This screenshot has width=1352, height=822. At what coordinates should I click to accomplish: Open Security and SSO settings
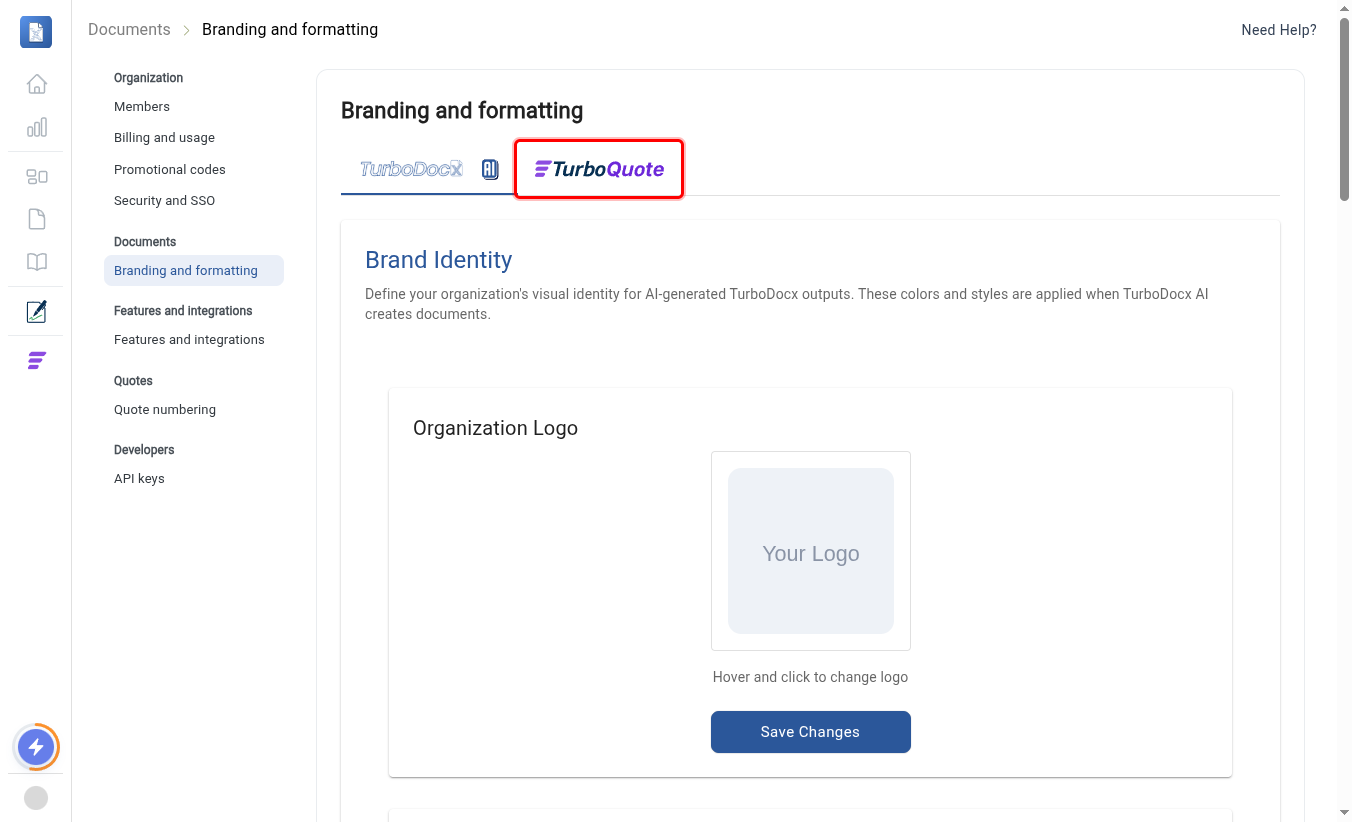click(164, 201)
